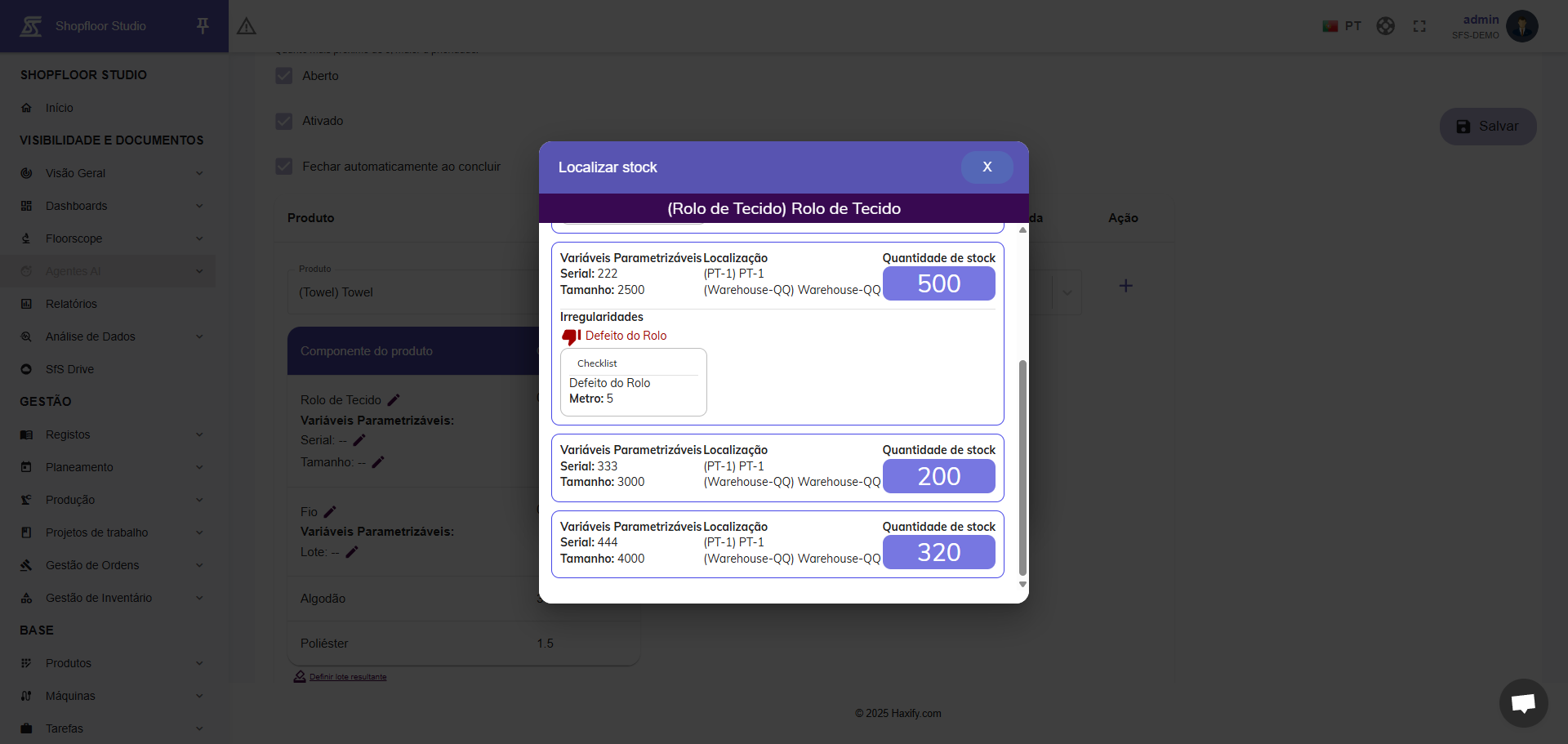This screenshot has height=744, width=1568.
Task: Click the admin user avatar
Action: coord(1521,26)
